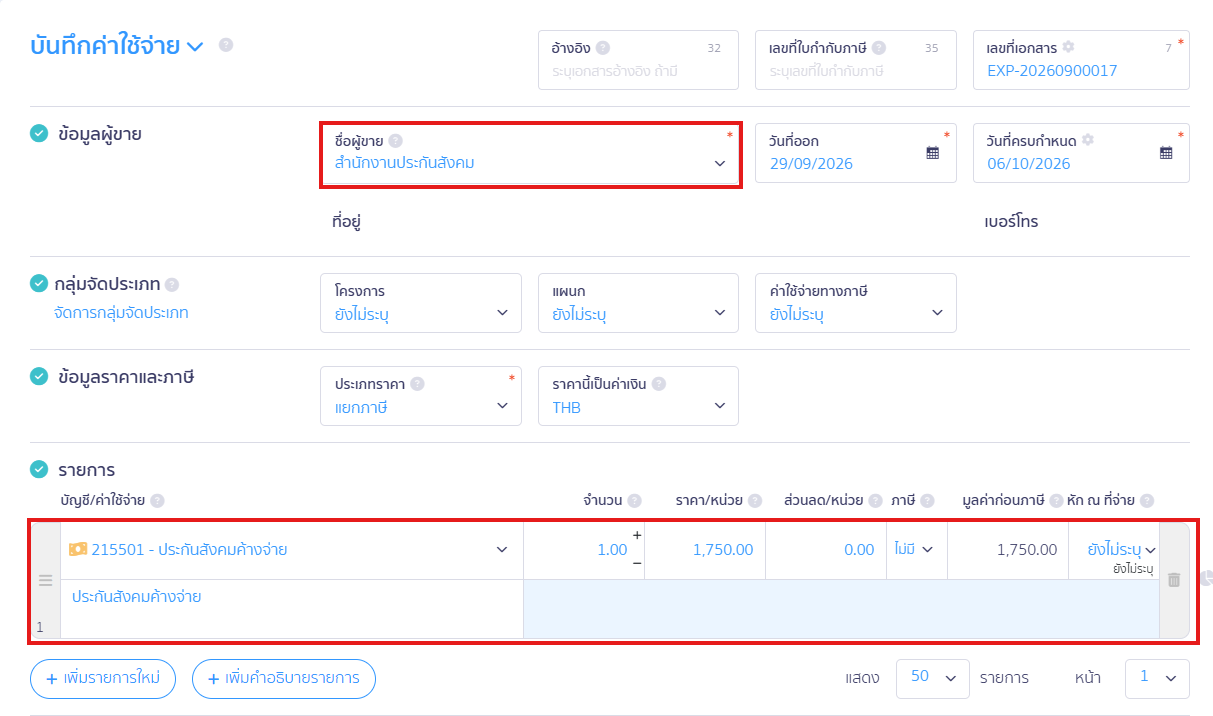Click the help icon next to ราคานี้เป็นค่าเงิน
The width and height of the screenshot is (1213, 716).
(659, 384)
